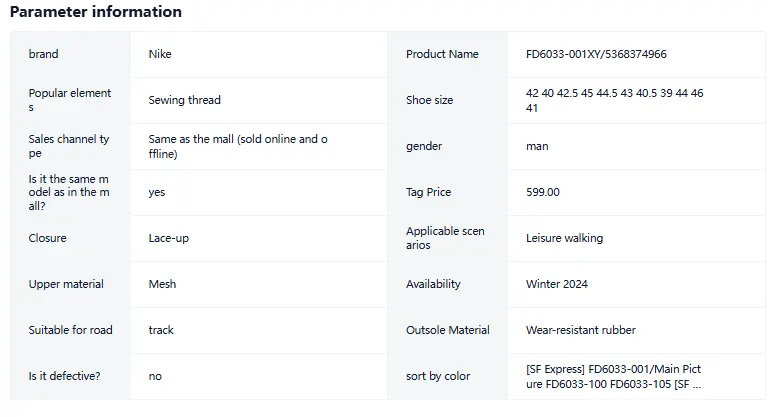Image resolution: width=769 pixels, height=417 pixels.
Task: Select the Wear-resistant rubber outsole value
Action: (x=581, y=330)
